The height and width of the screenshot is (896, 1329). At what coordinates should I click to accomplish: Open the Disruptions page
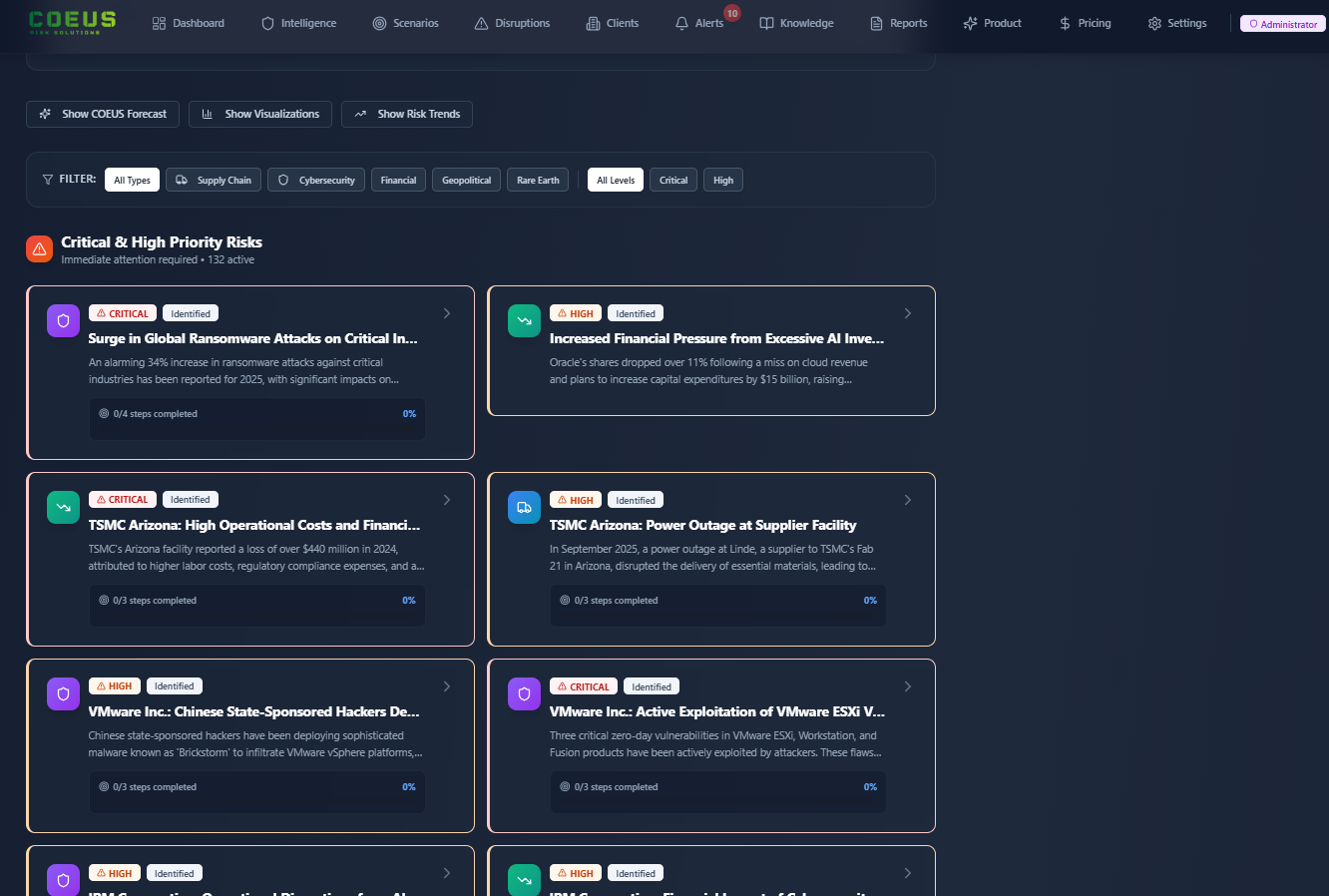pyautogui.click(x=512, y=23)
